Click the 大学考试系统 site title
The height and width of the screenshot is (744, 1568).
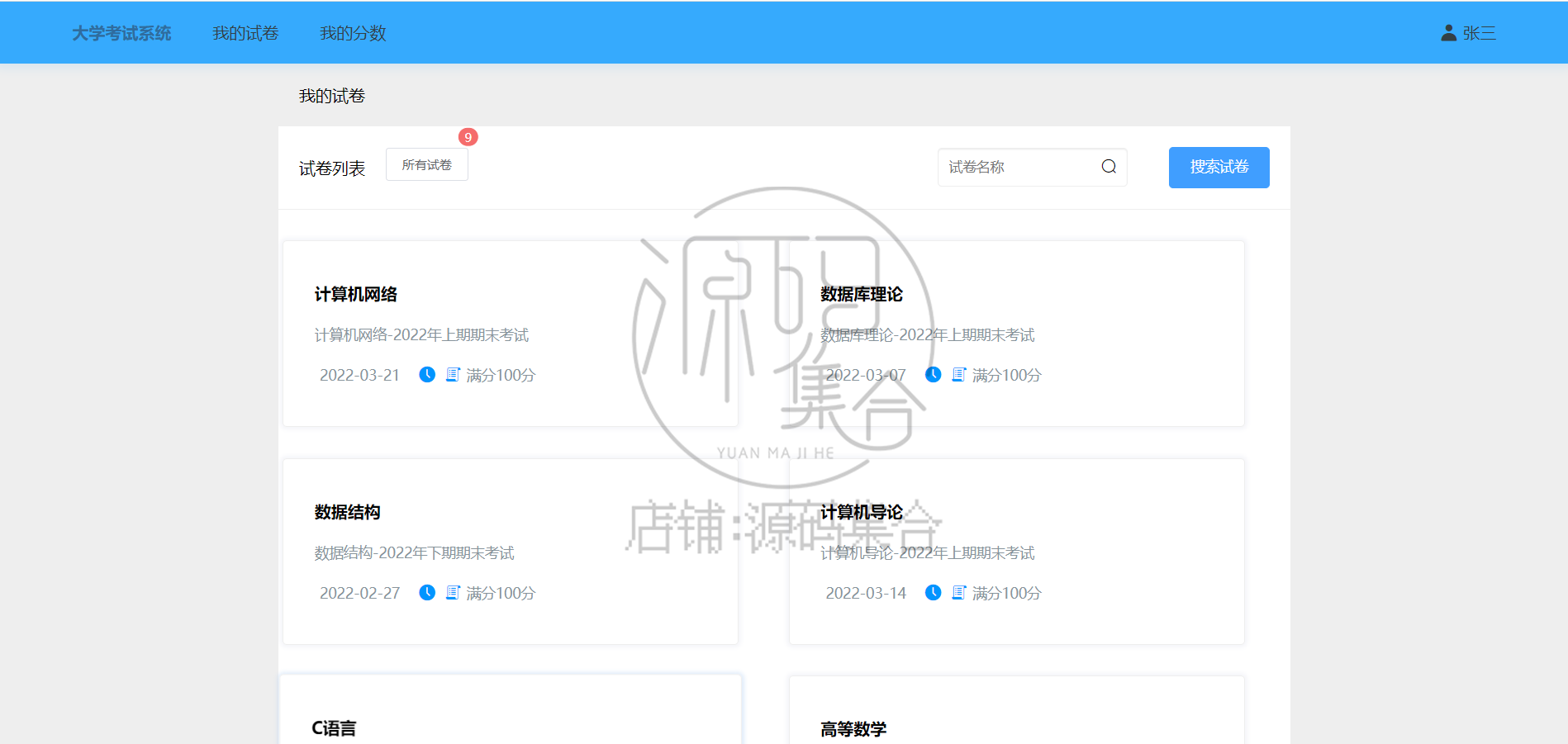(121, 33)
